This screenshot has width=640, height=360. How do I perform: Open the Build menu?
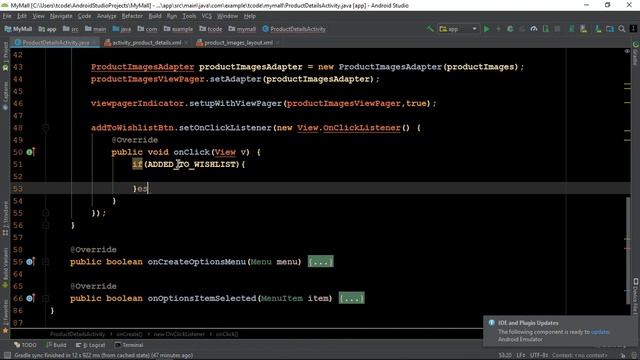(155, 16)
